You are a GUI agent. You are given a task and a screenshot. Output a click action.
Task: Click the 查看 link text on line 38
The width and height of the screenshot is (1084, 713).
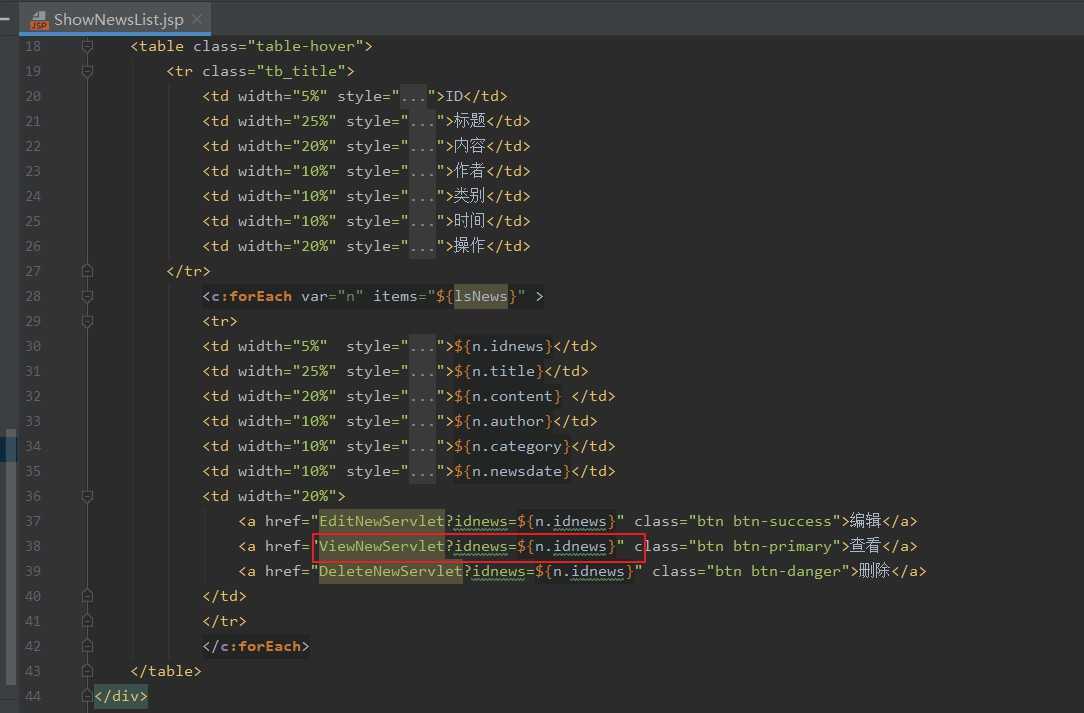click(865, 546)
